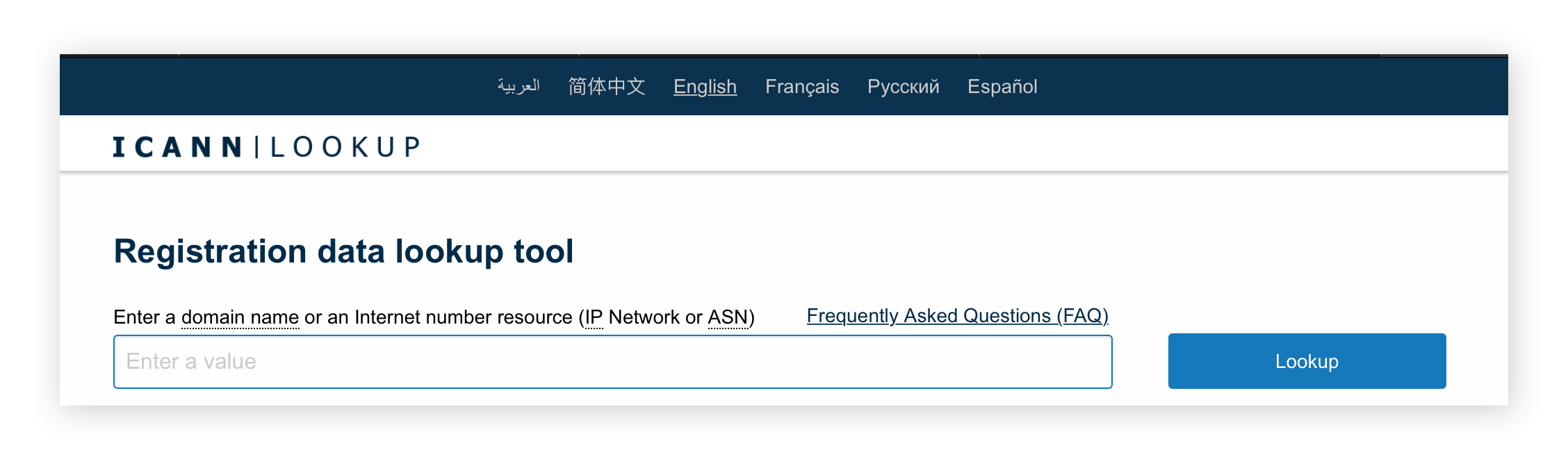Select the English language option
1568x459 pixels.
click(704, 86)
